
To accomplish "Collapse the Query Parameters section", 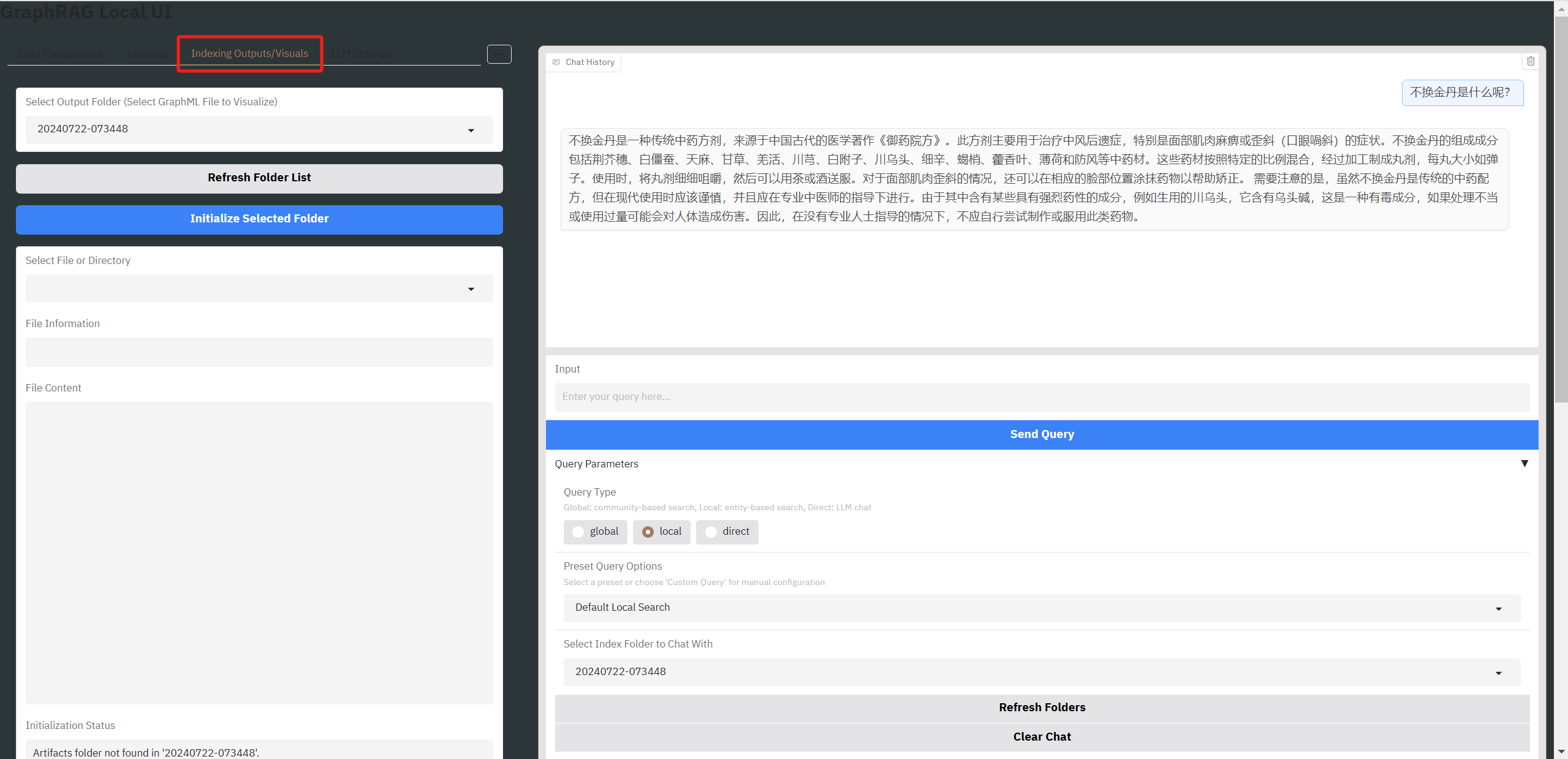I will click(x=1524, y=464).
